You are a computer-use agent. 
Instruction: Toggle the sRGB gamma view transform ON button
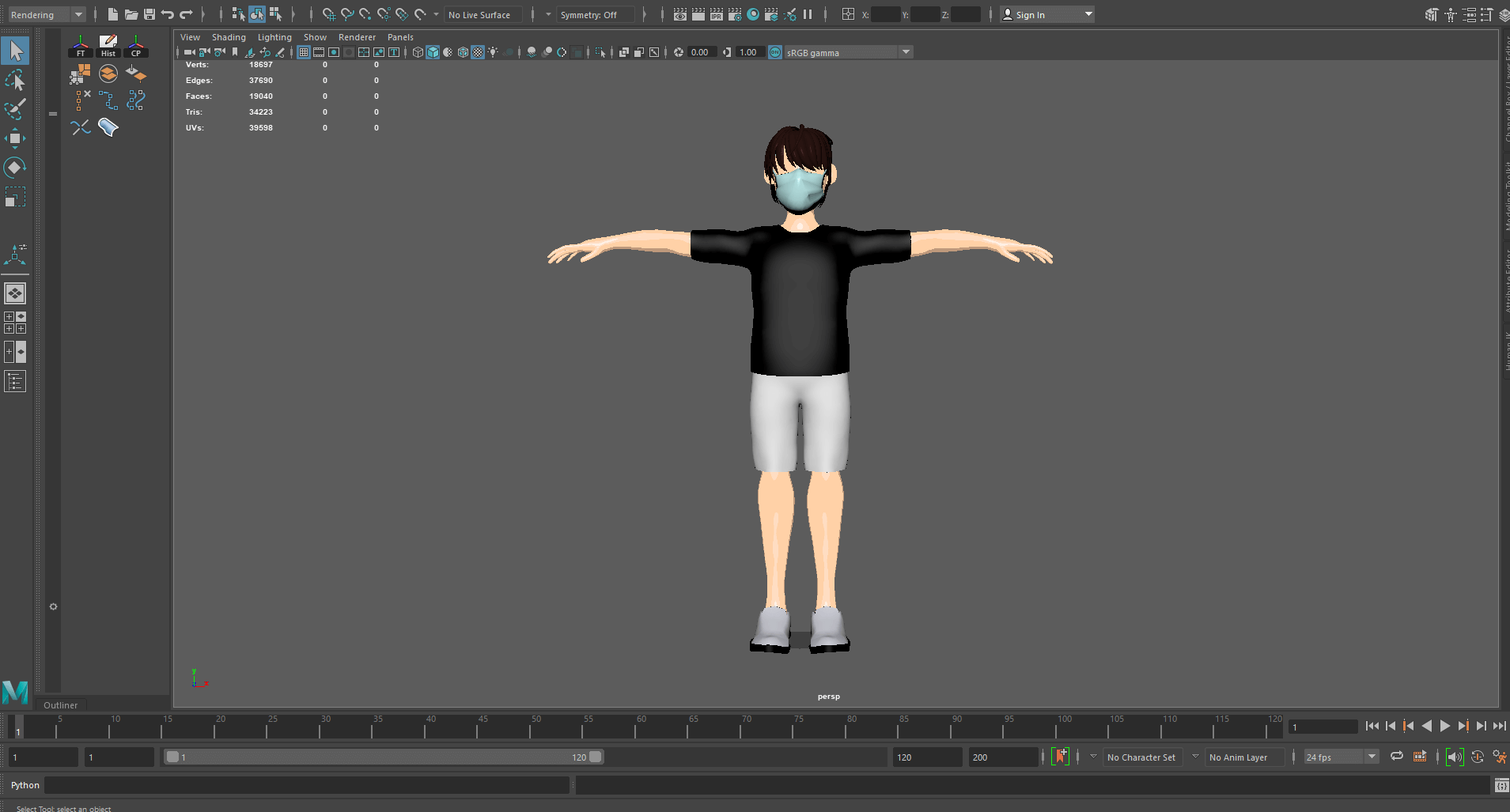click(x=775, y=52)
